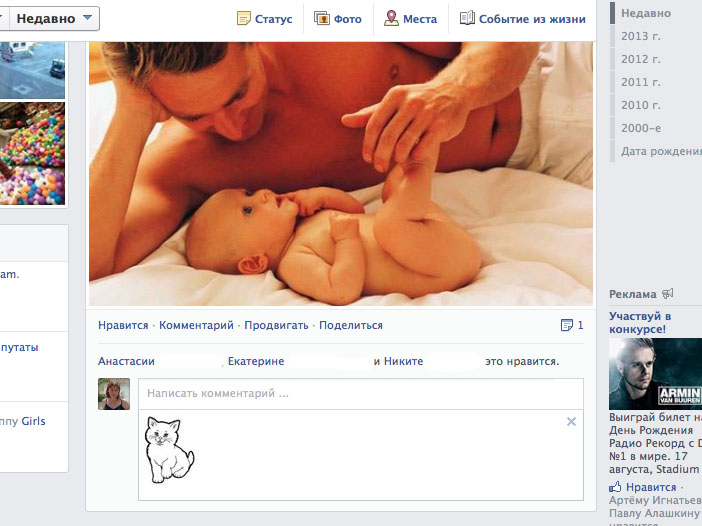Screen dimensions: 702x526
Task: Click the Статус note icon
Action: click(243, 19)
